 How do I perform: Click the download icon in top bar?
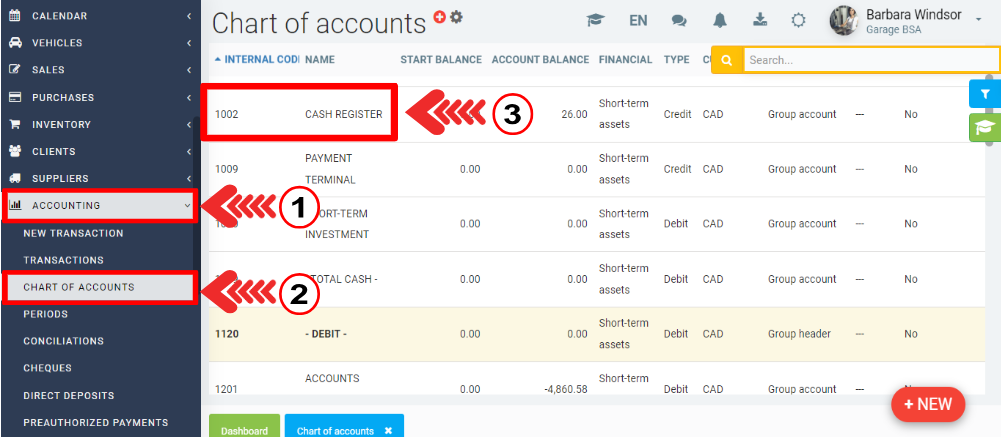(x=759, y=20)
